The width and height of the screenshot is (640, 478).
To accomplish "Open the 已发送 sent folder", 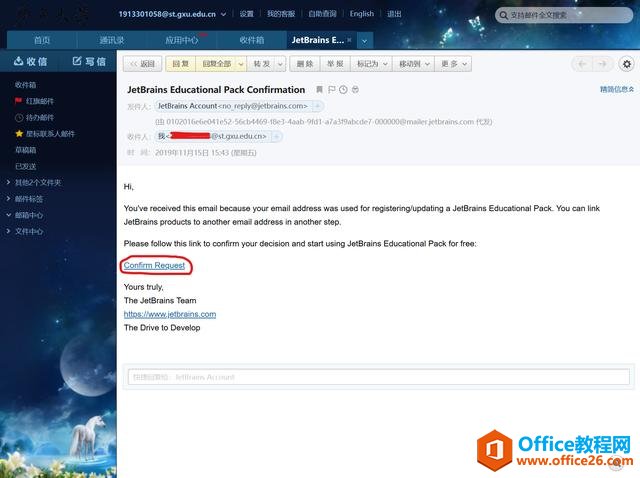I will (25, 166).
